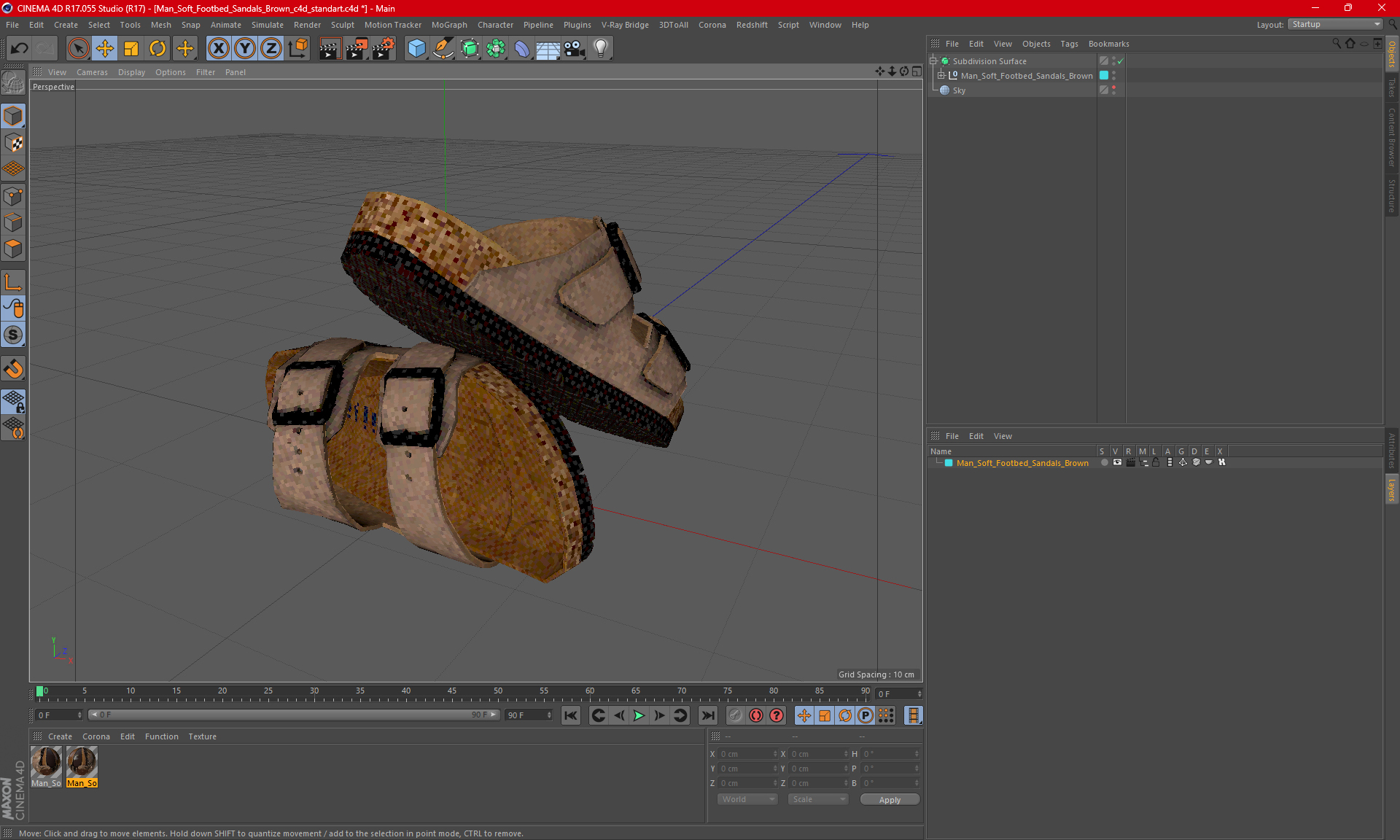
Task: Select the Rotate tool
Action: (157, 49)
